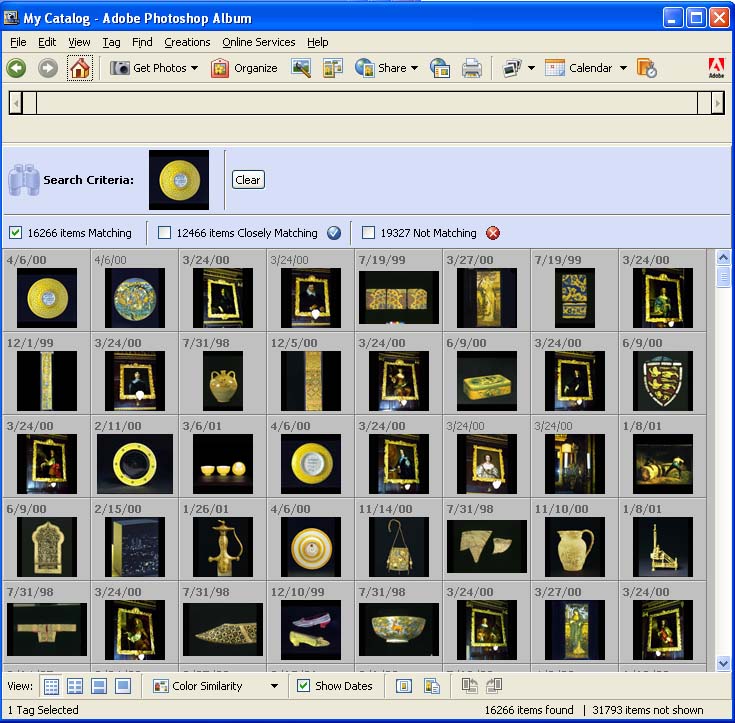Enable the 12466 items Closely Matching checkbox

[165, 233]
